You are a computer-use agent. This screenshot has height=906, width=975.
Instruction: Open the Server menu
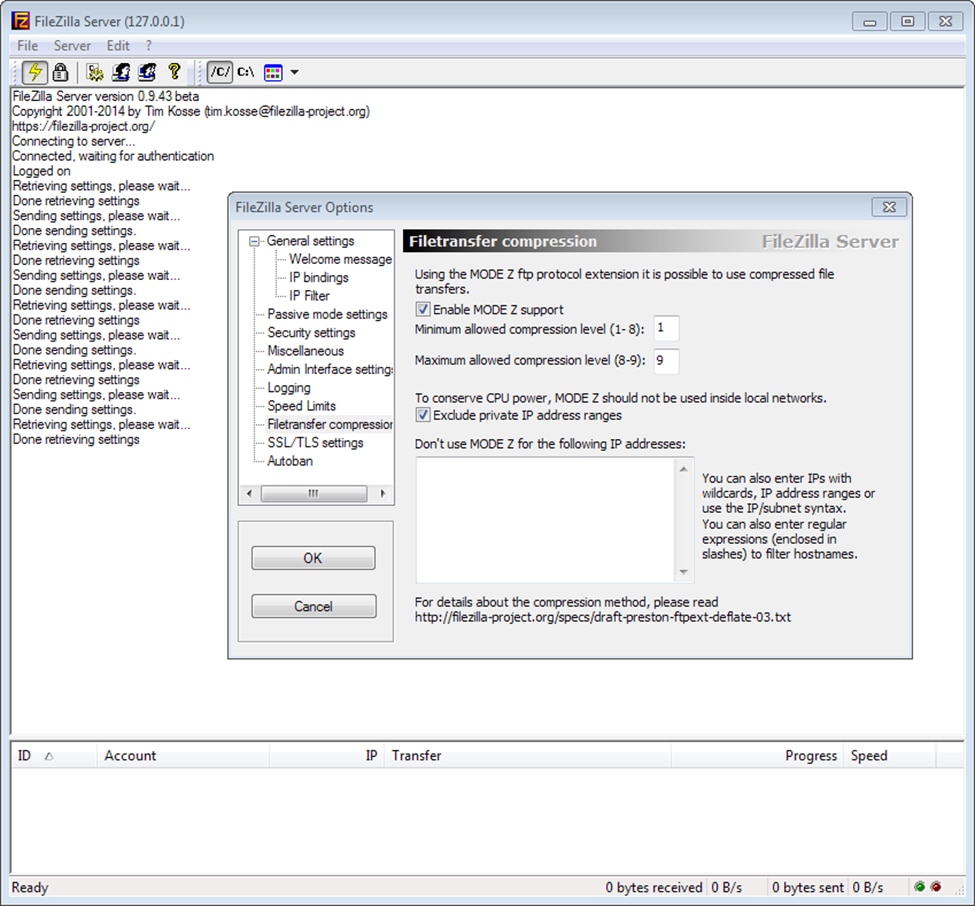click(x=72, y=46)
